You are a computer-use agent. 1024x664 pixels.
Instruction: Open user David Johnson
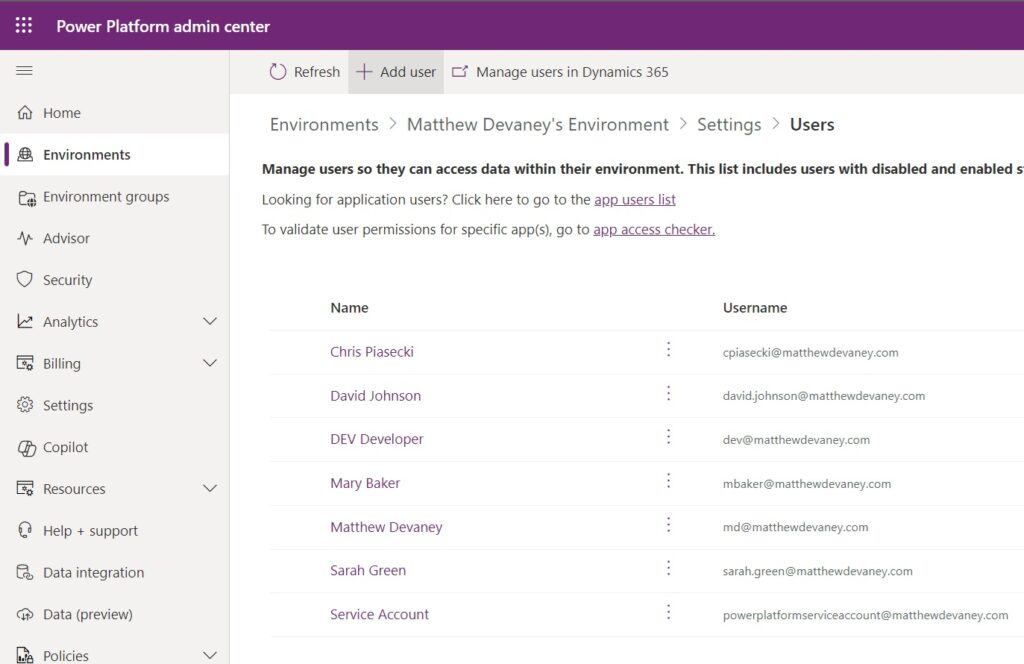tap(376, 396)
